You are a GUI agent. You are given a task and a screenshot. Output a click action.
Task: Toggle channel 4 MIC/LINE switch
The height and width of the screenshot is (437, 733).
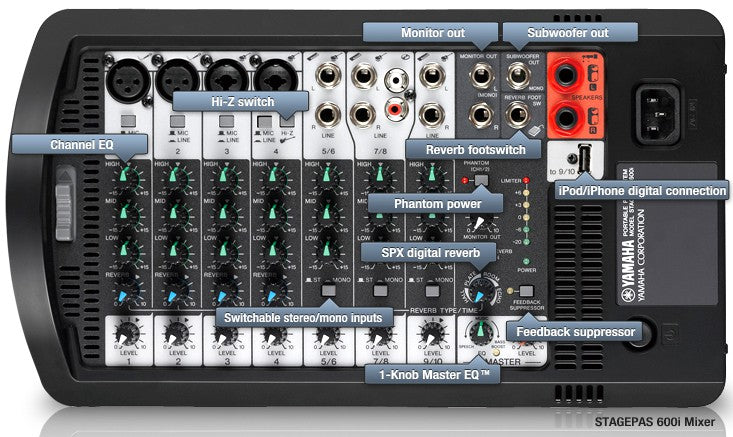click(x=265, y=122)
